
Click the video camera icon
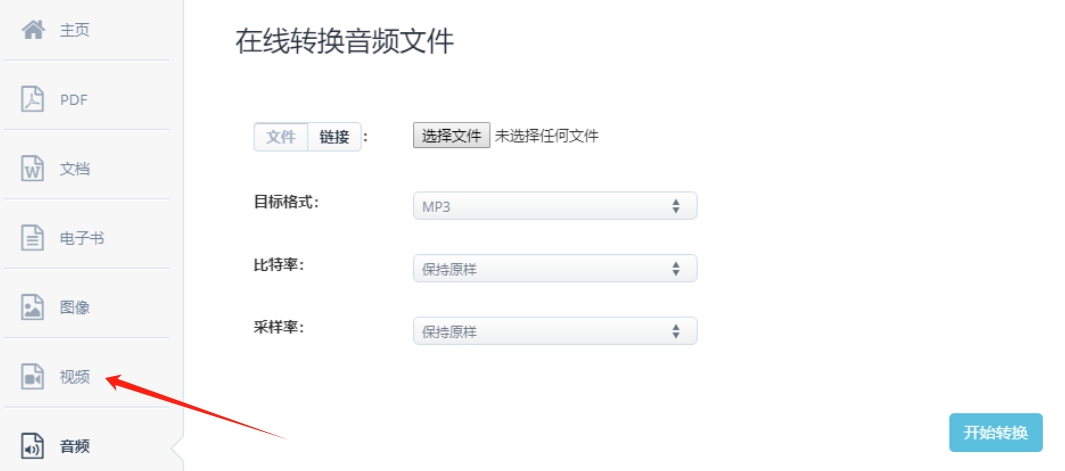coord(32,377)
